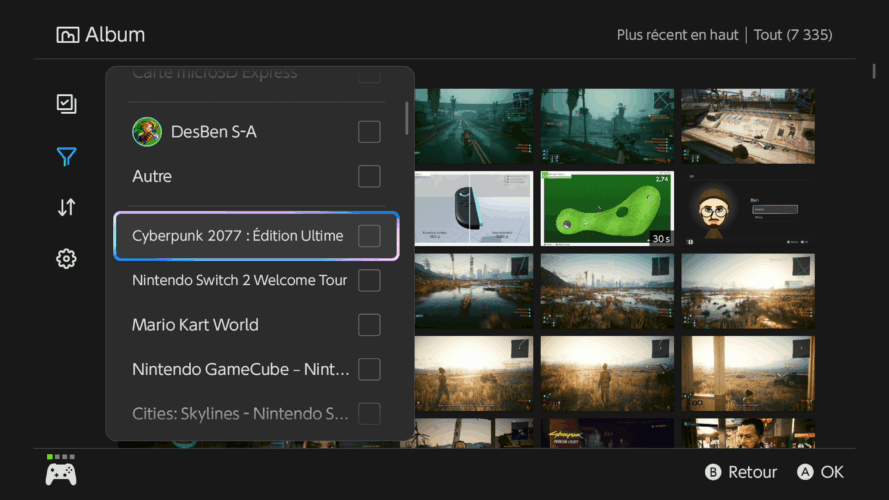The image size is (889, 500).
Task: Click the Plus récent en haut text
Action: coord(677,35)
